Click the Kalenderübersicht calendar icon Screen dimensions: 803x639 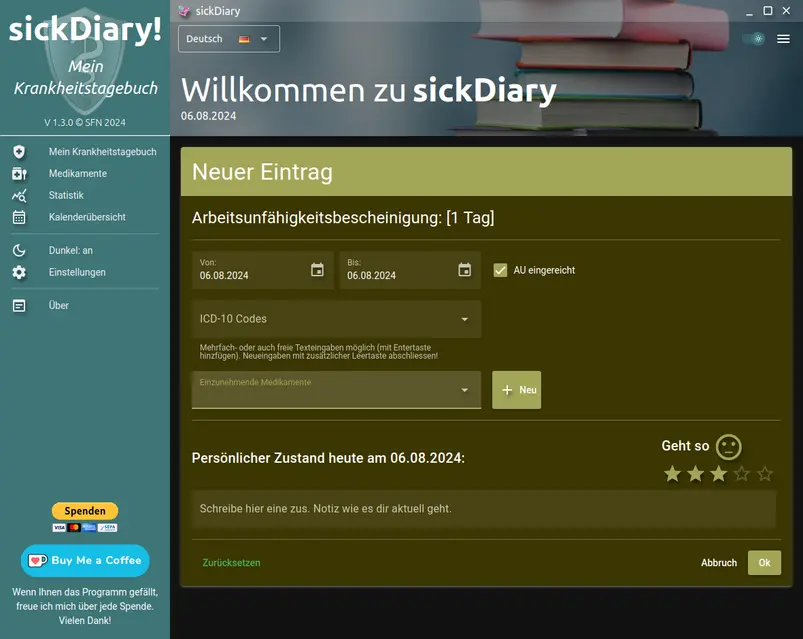[x=19, y=217]
